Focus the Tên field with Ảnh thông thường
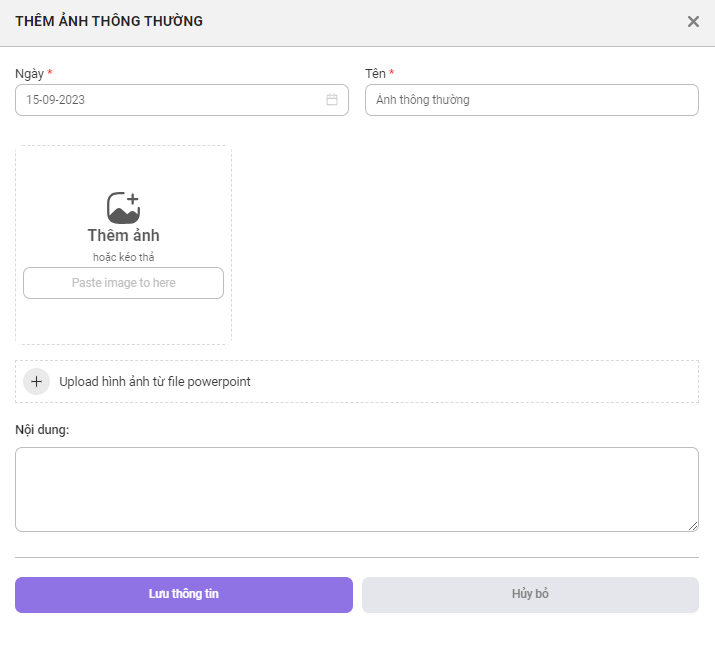The height and width of the screenshot is (646, 715). [532, 100]
